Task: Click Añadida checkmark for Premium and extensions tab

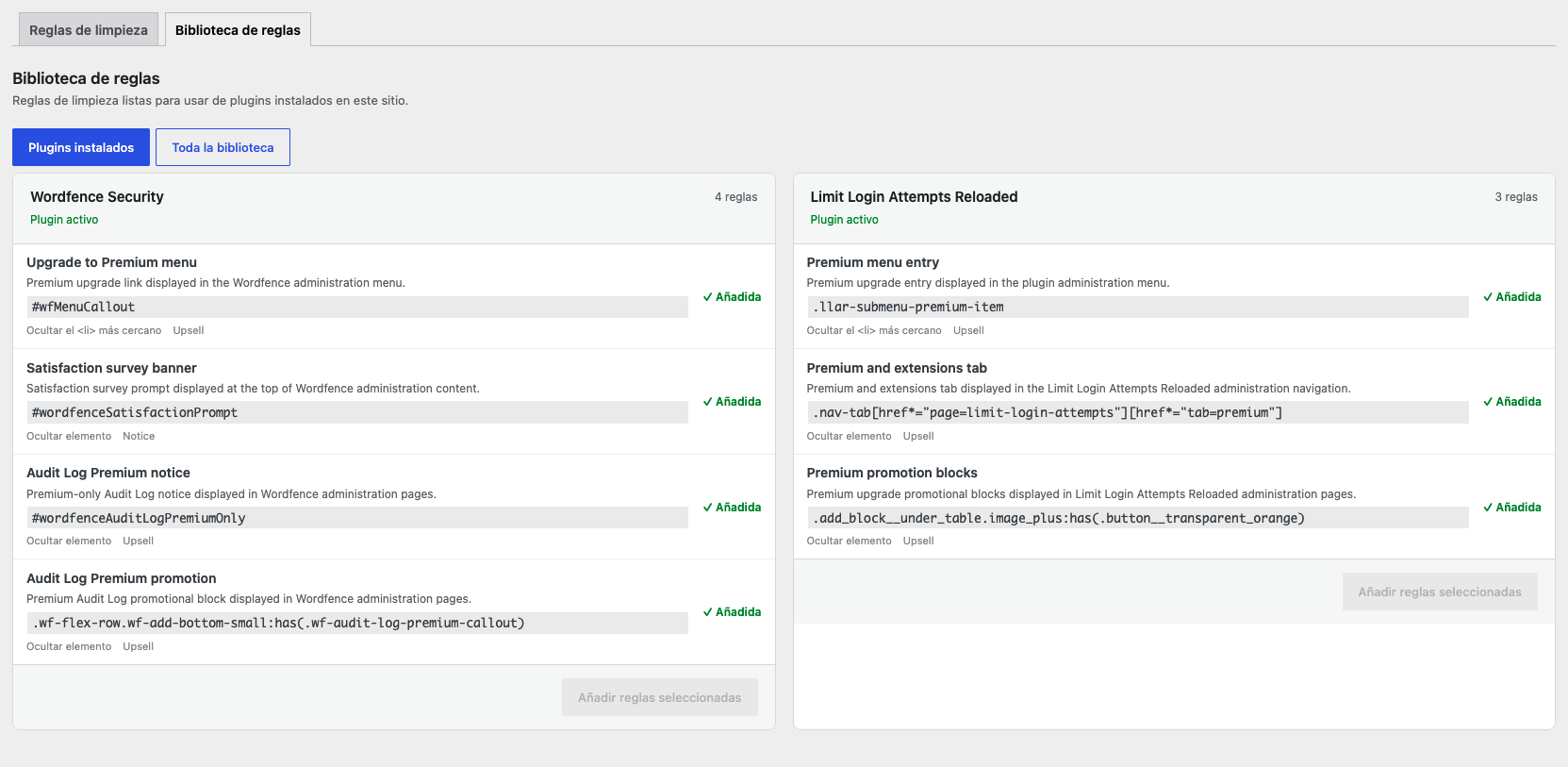Action: 1512,402
